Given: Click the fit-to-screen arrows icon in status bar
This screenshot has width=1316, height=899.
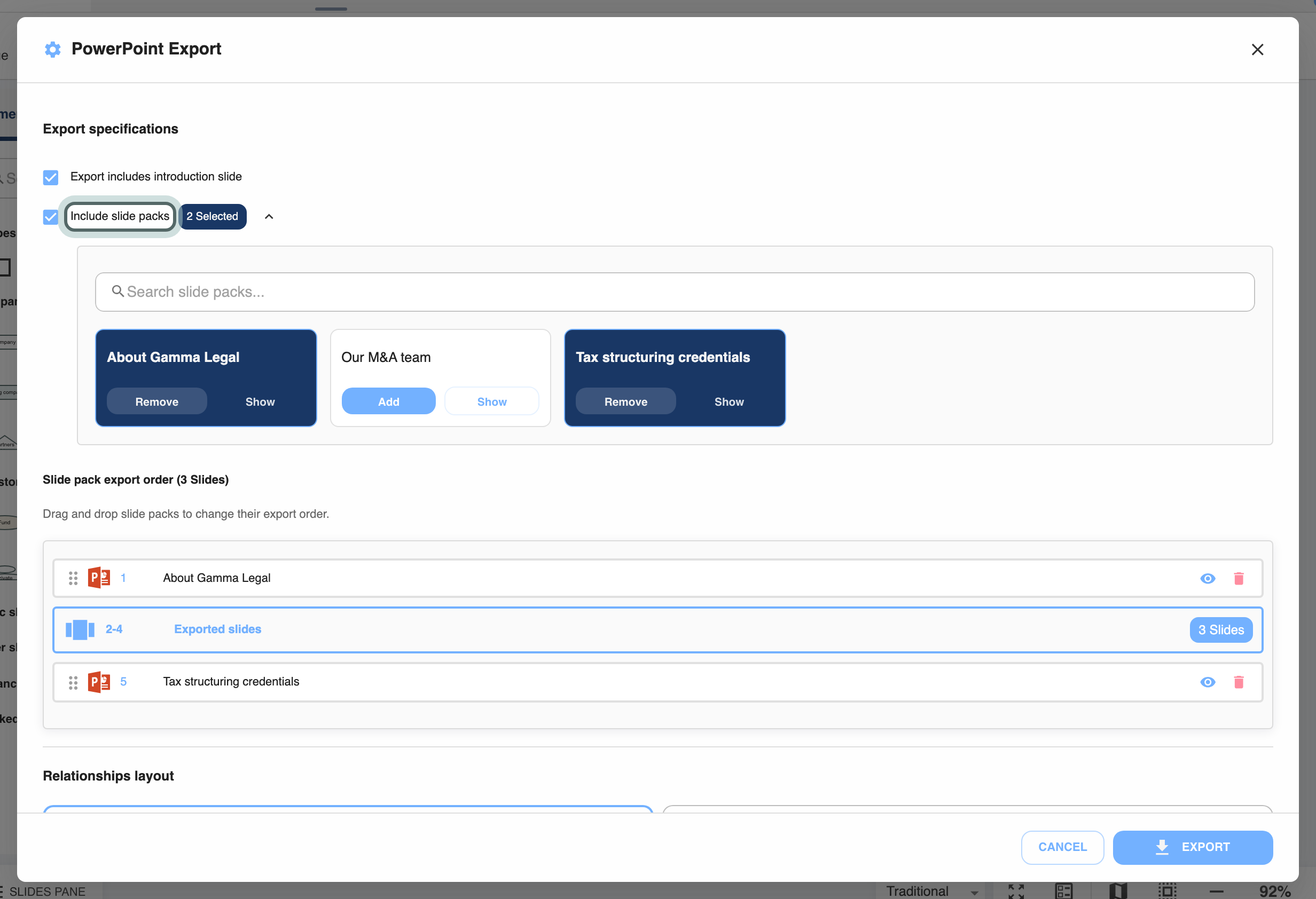Looking at the screenshot, I should pos(1016,891).
